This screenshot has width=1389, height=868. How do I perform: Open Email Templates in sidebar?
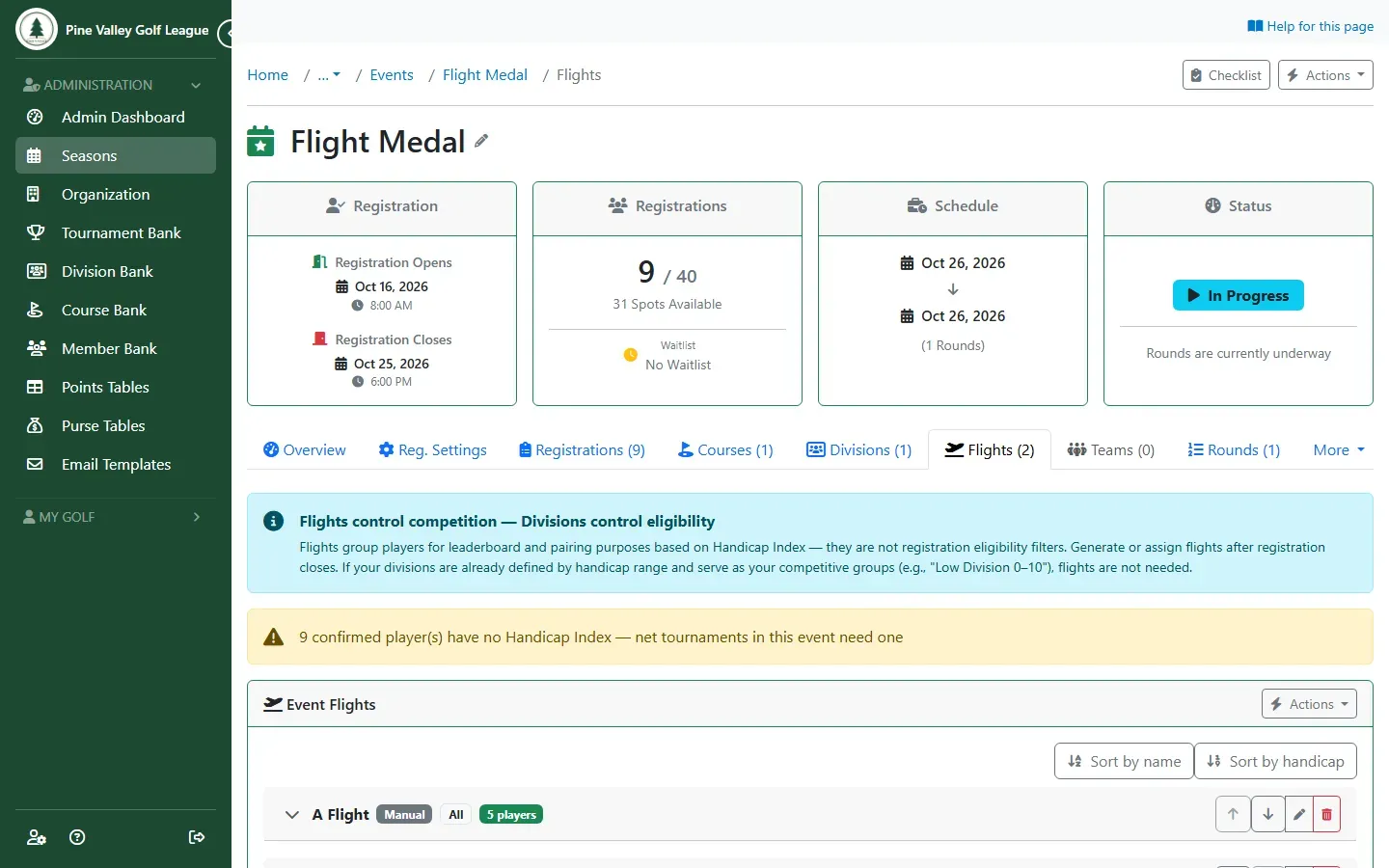[x=116, y=464]
